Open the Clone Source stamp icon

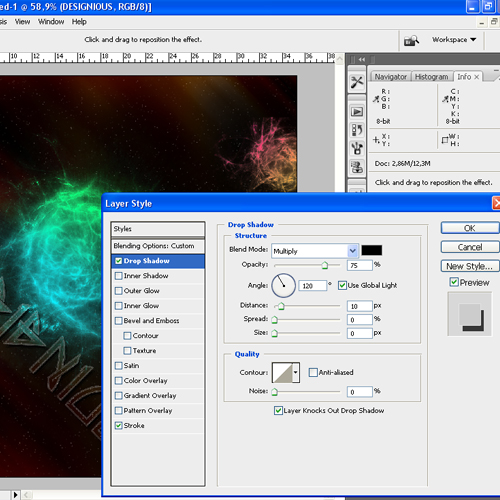pos(357,167)
